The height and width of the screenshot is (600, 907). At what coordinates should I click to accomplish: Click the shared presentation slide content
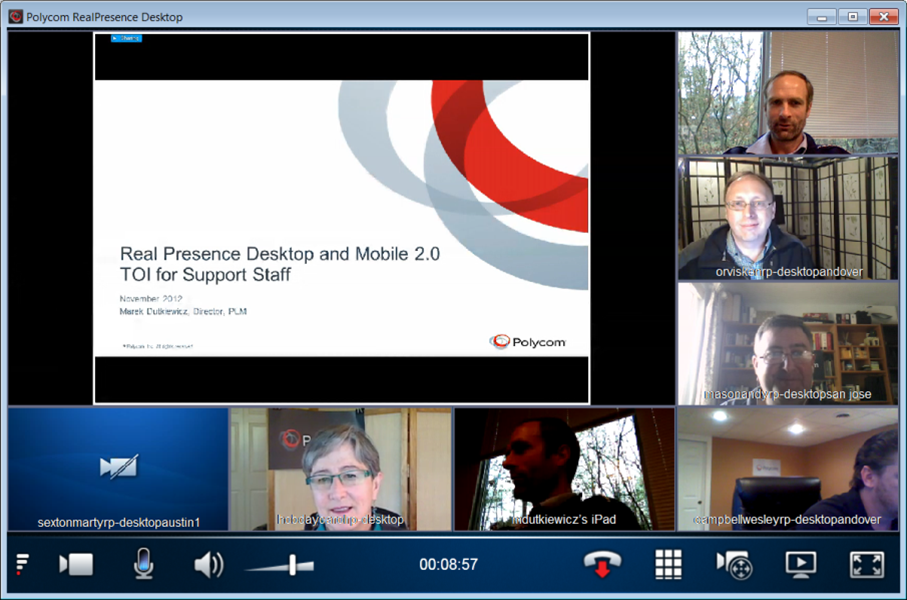pyautogui.click(x=341, y=218)
